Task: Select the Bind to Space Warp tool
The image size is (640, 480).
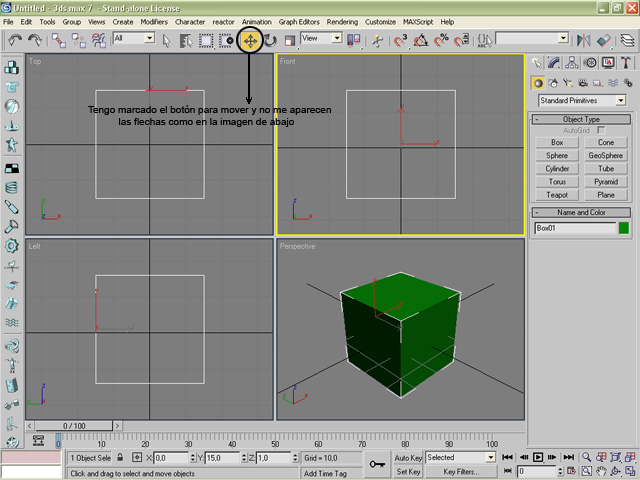Action: click(x=99, y=40)
